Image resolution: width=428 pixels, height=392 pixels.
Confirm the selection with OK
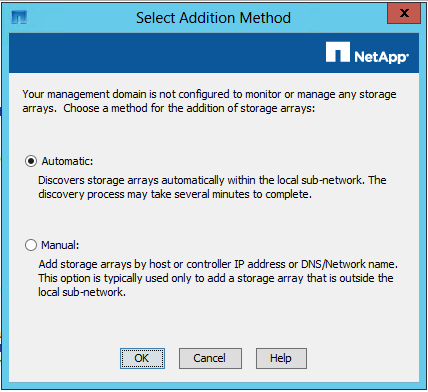(142, 358)
